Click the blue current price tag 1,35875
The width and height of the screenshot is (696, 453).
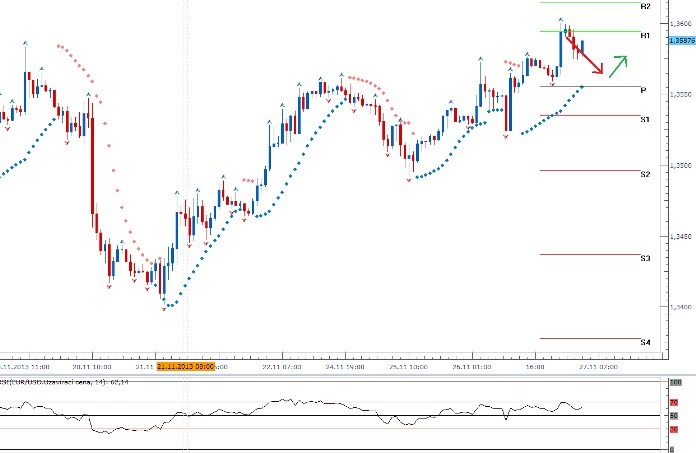(x=682, y=40)
